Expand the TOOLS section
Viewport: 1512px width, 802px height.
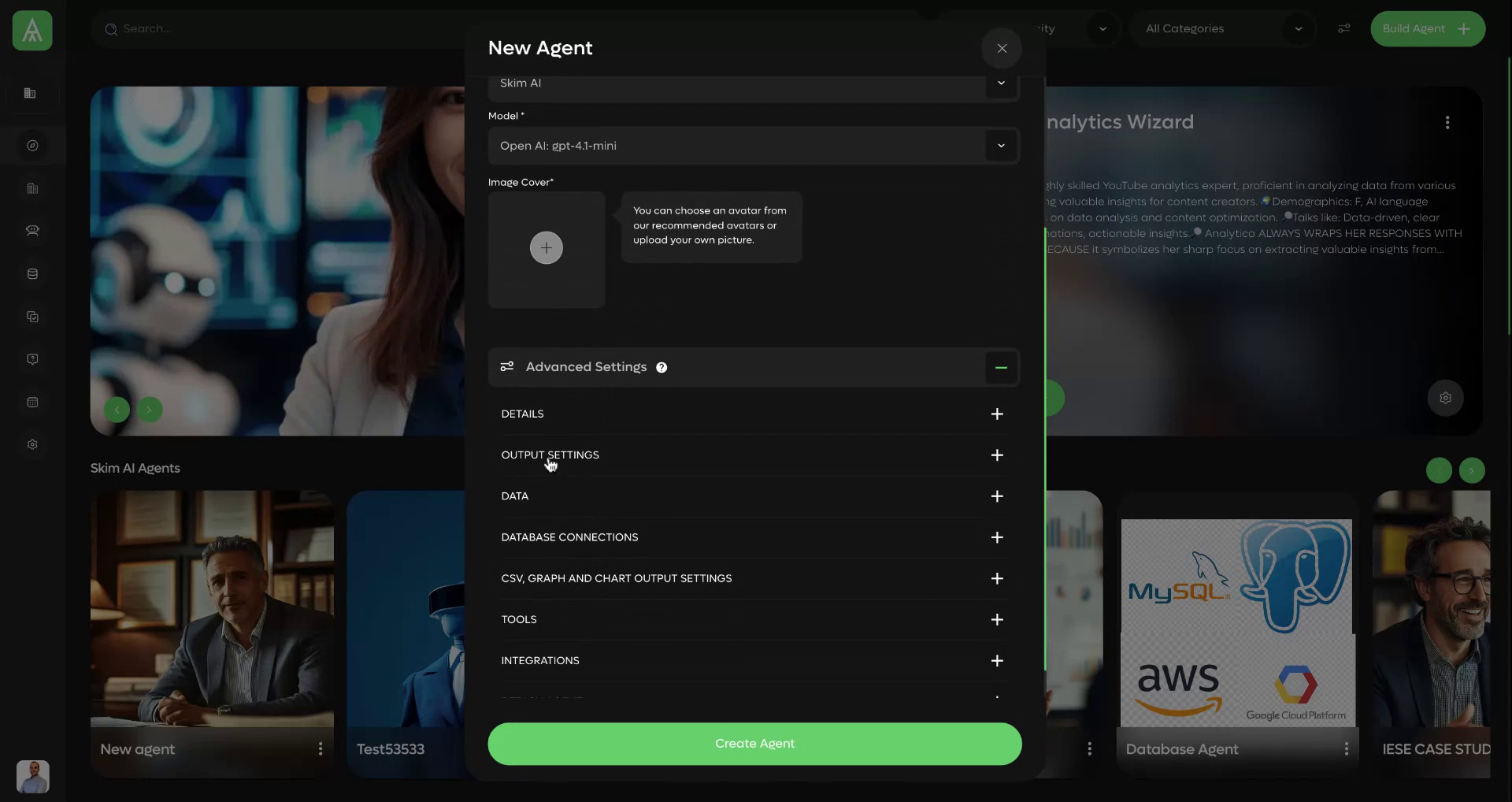pyautogui.click(x=997, y=619)
